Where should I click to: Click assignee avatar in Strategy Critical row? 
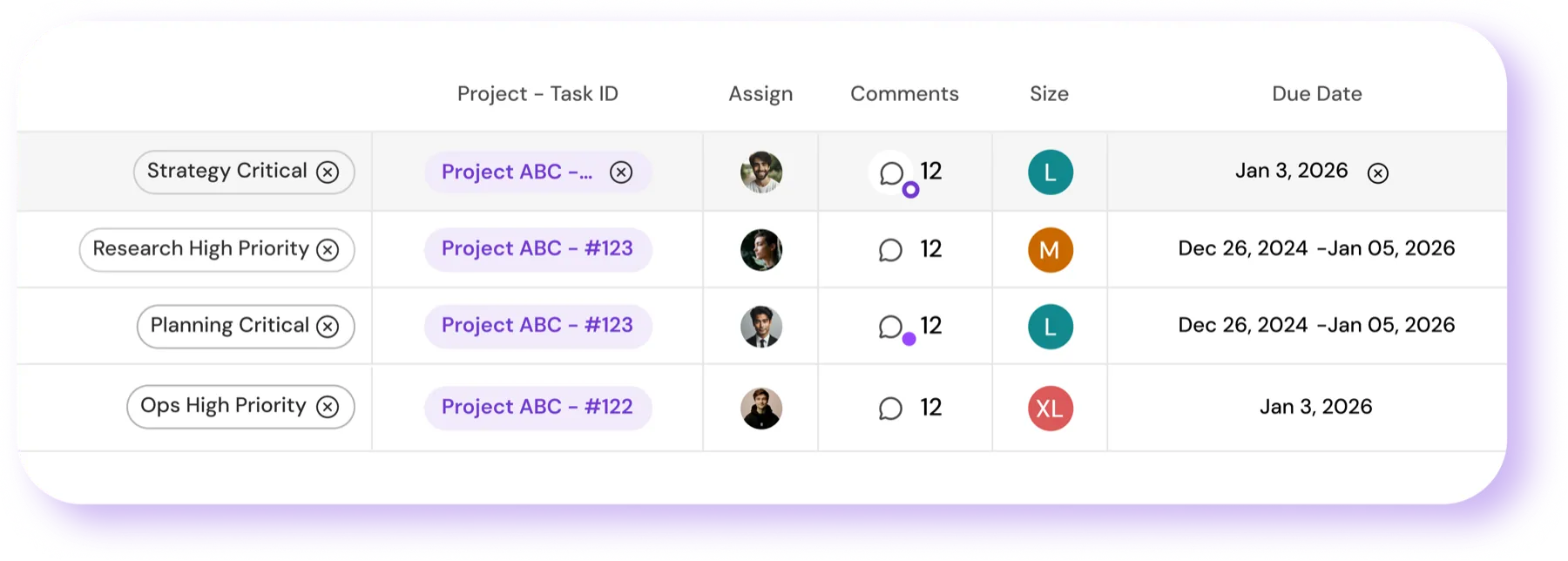761,172
